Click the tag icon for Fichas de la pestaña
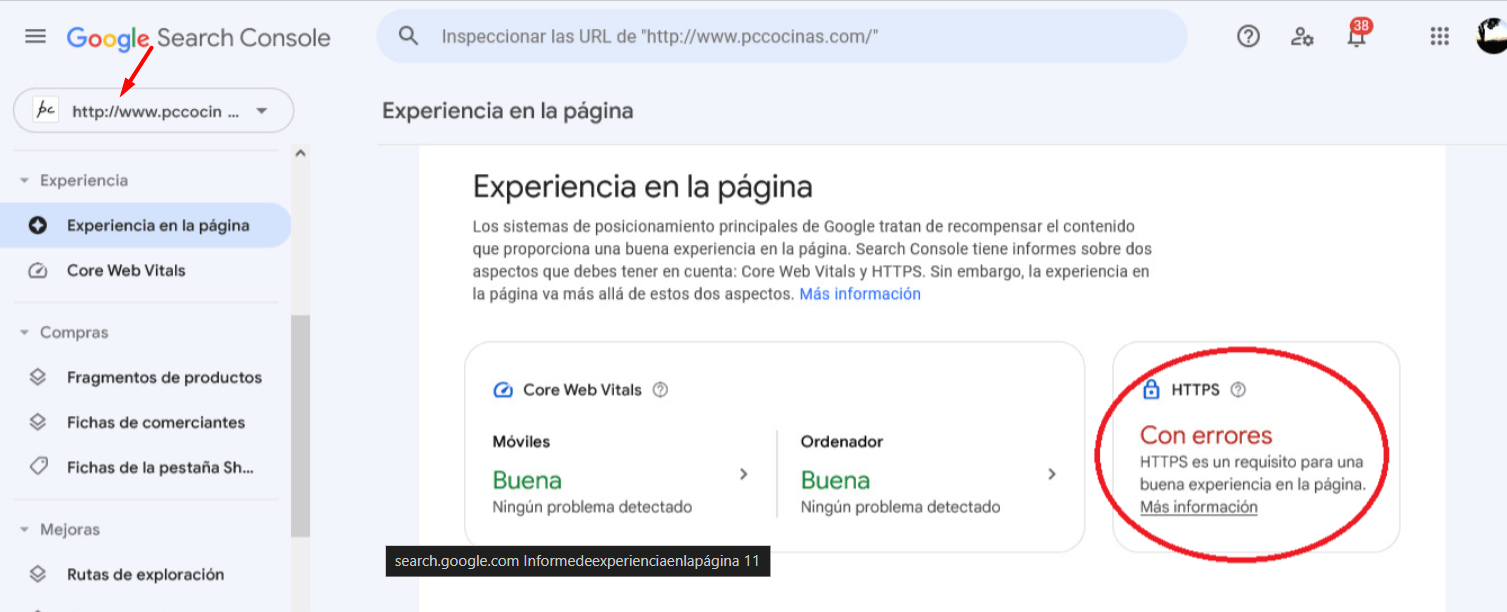The width and height of the screenshot is (1507, 612). click(x=38, y=468)
